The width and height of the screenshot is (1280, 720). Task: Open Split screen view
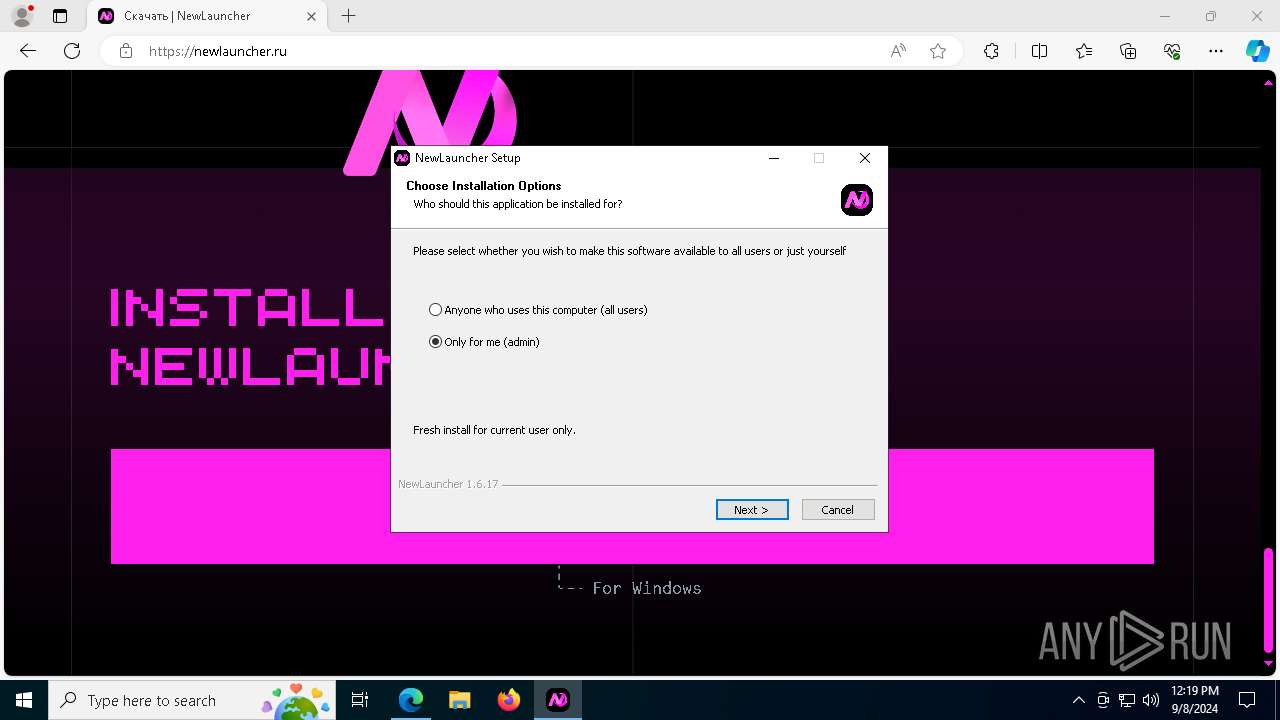(1039, 51)
